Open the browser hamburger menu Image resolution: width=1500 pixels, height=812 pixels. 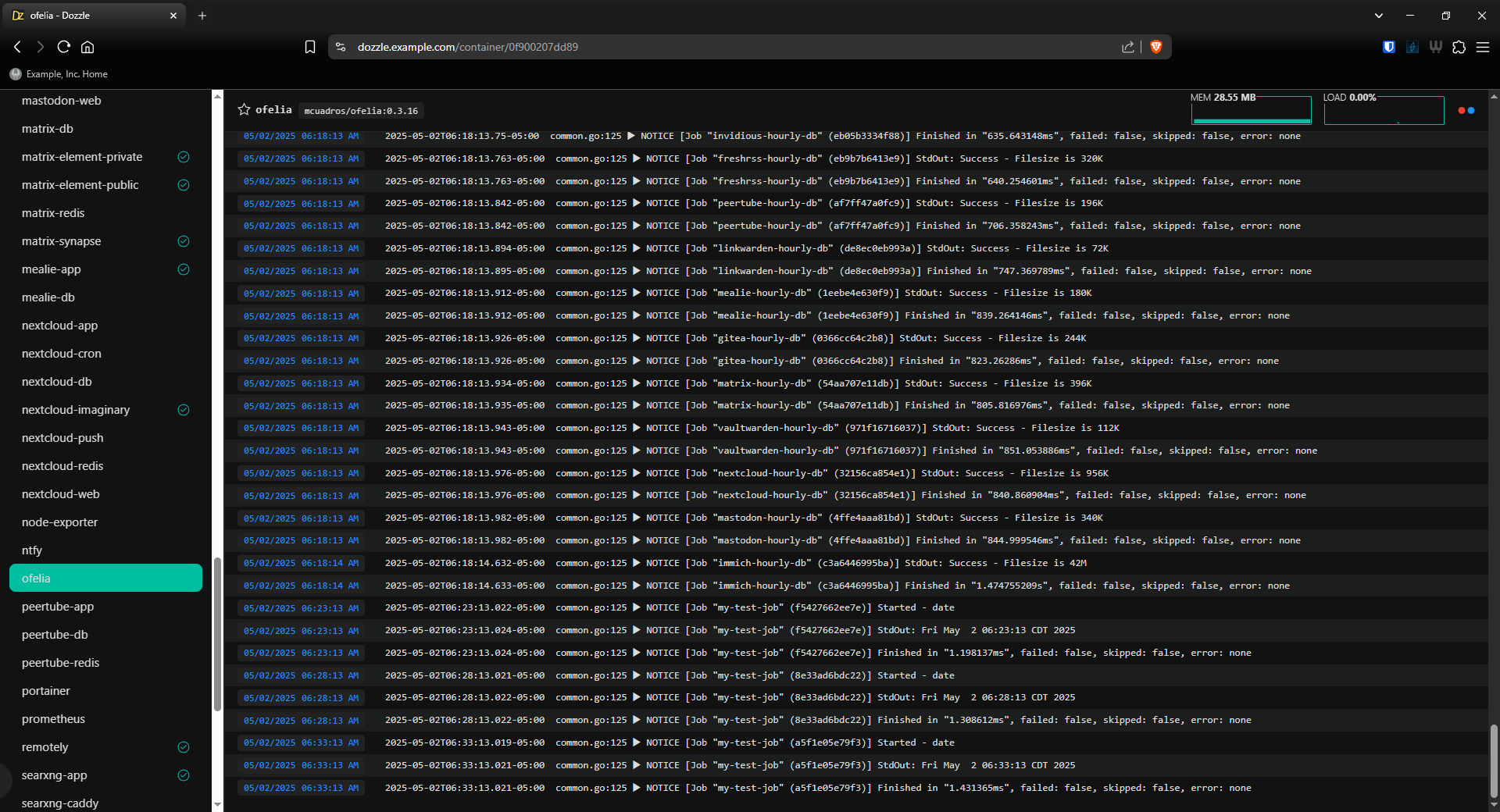pyautogui.click(x=1482, y=47)
